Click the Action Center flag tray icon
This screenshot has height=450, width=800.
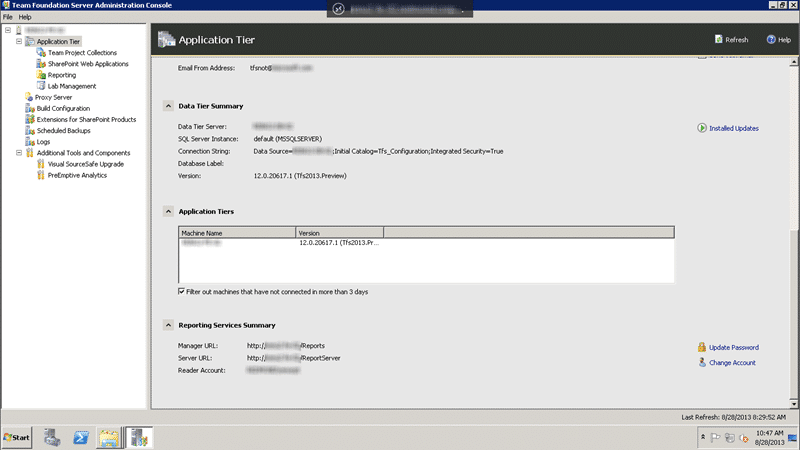[x=715, y=438]
